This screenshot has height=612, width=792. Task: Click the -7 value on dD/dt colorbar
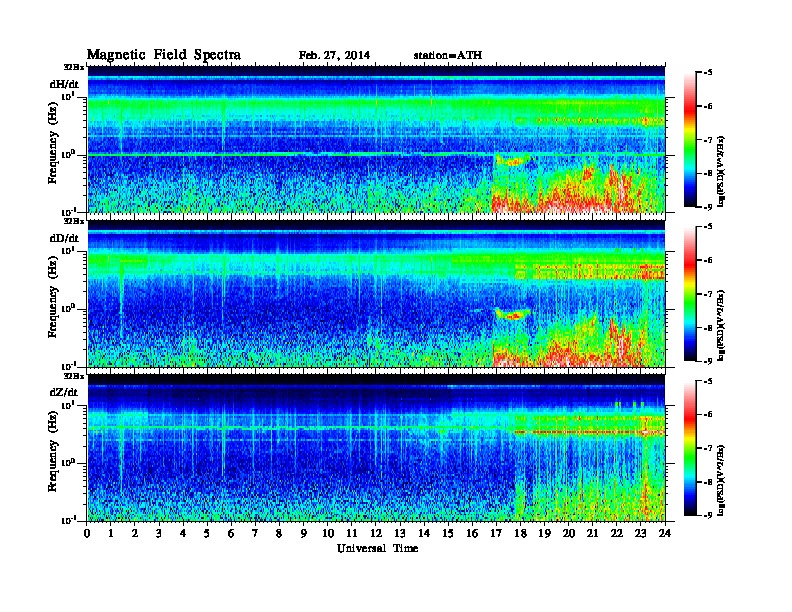708,294
